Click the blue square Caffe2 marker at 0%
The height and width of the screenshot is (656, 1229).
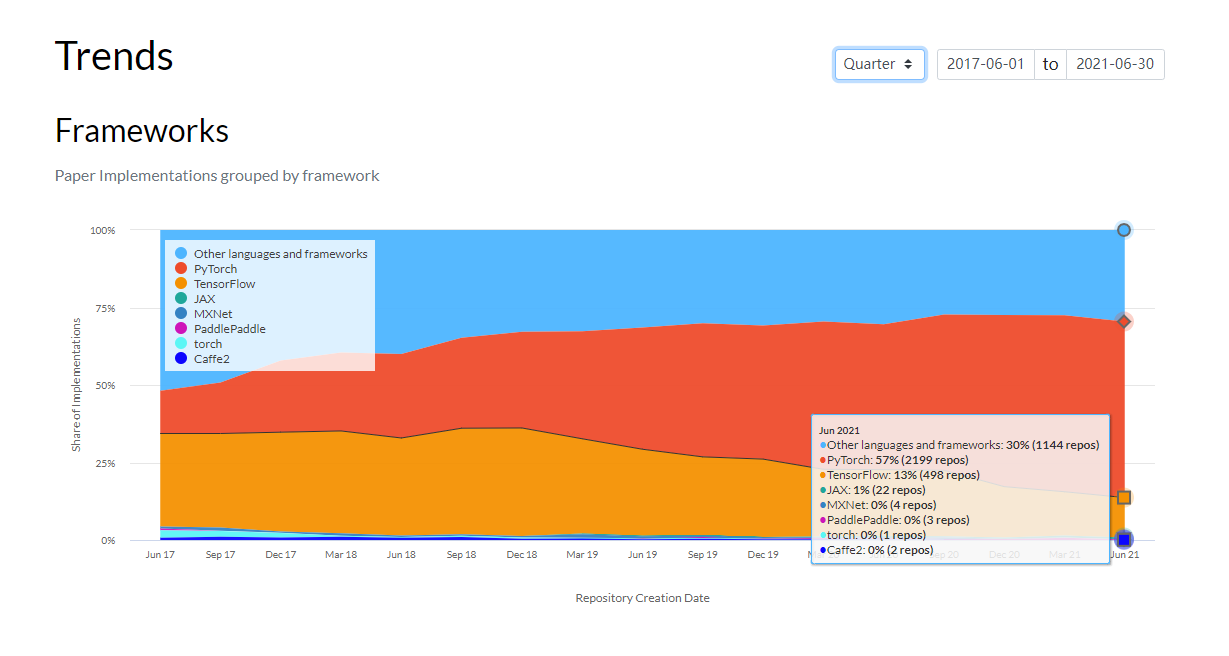pos(1124,540)
